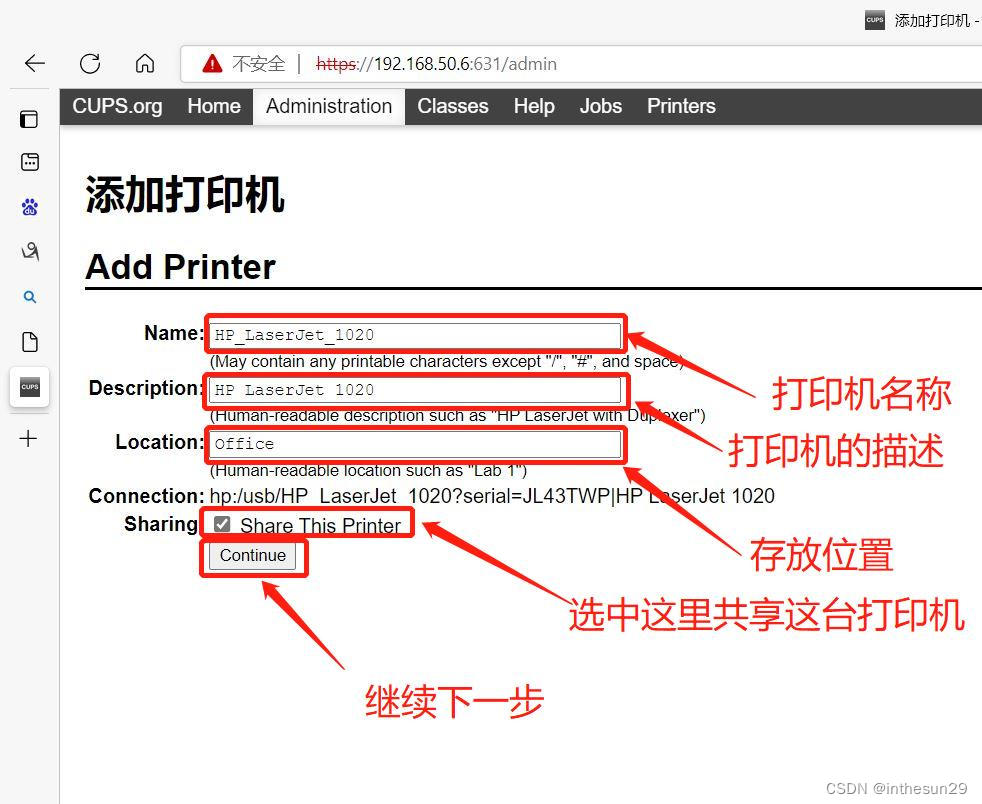
Task: Click the Add Printer heading
Action: point(180,267)
